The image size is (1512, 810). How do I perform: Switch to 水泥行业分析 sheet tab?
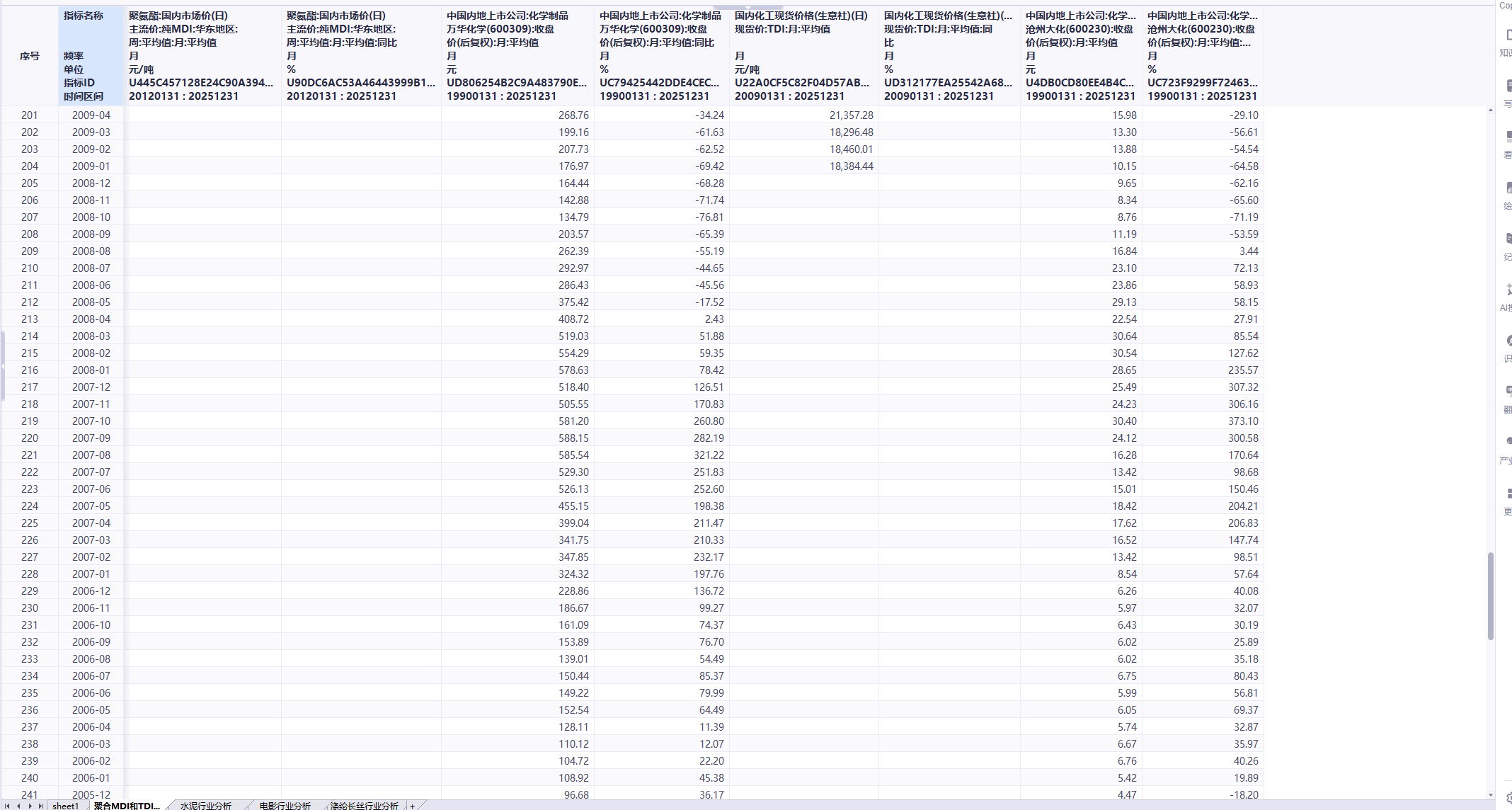coord(205,806)
